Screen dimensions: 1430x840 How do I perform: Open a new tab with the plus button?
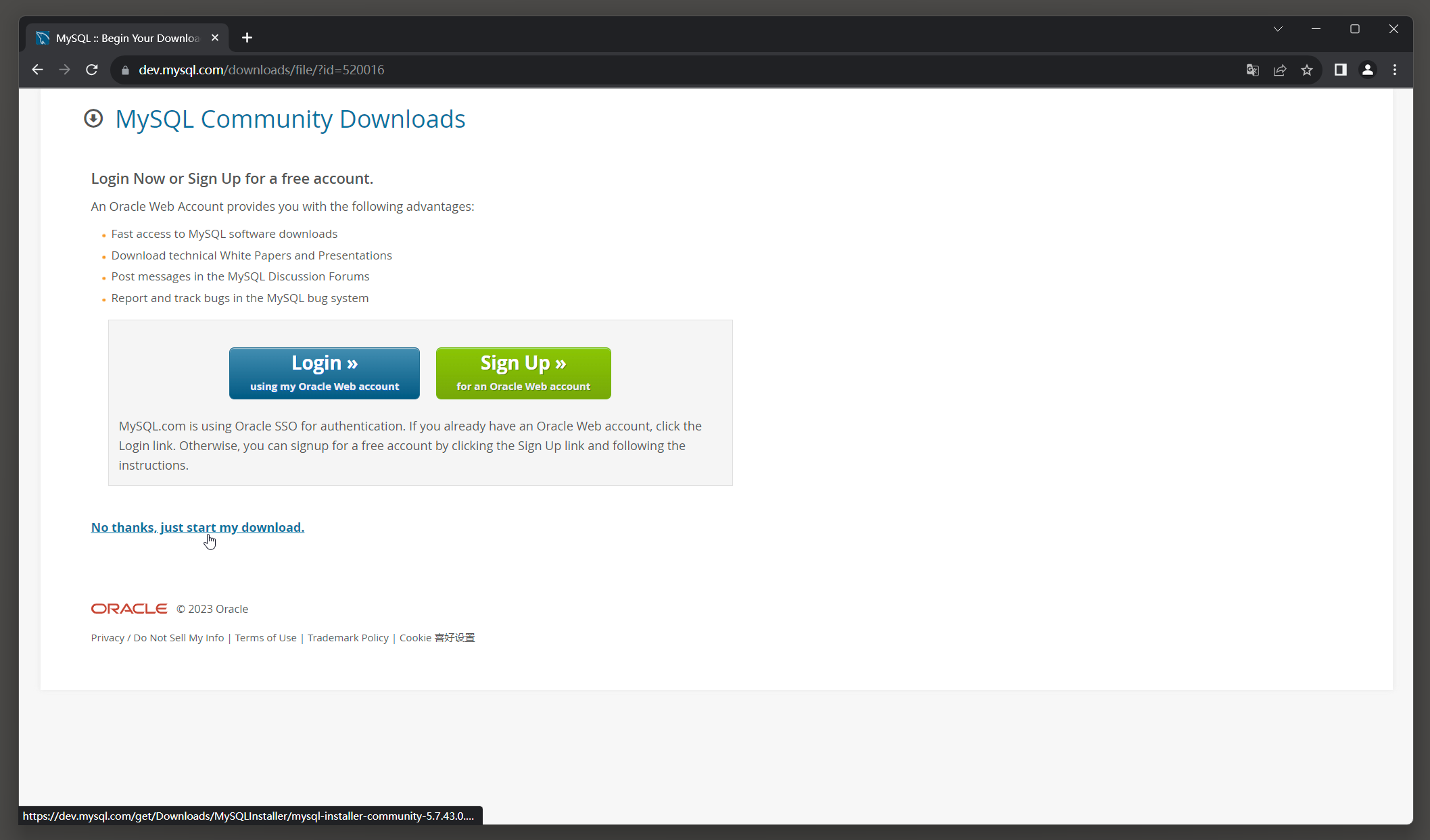tap(247, 38)
